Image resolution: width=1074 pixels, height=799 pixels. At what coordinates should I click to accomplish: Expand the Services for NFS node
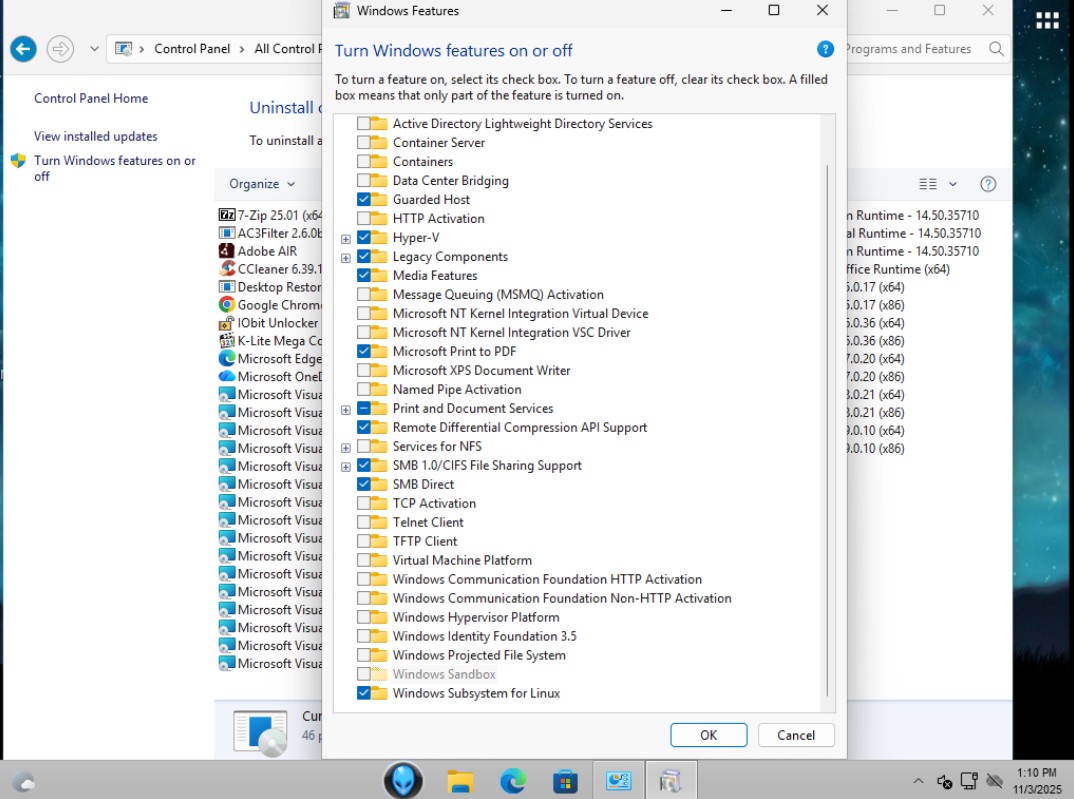346,448
